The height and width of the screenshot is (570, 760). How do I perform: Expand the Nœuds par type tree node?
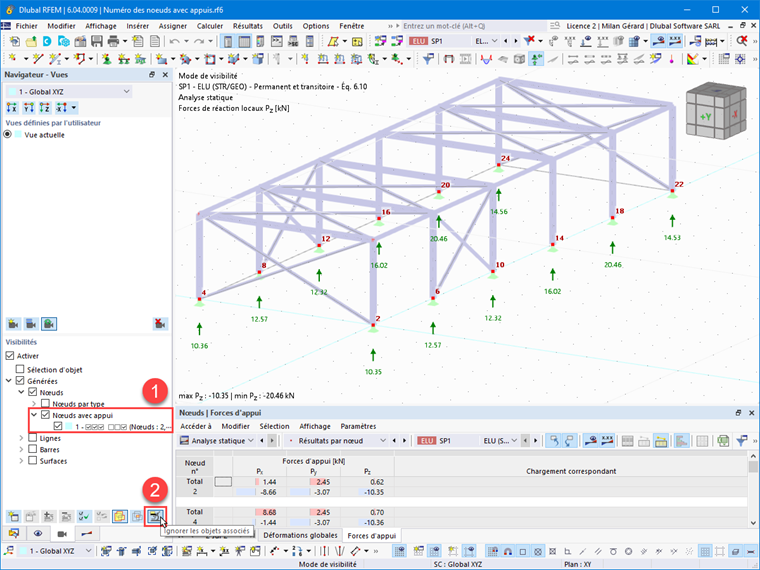34,404
